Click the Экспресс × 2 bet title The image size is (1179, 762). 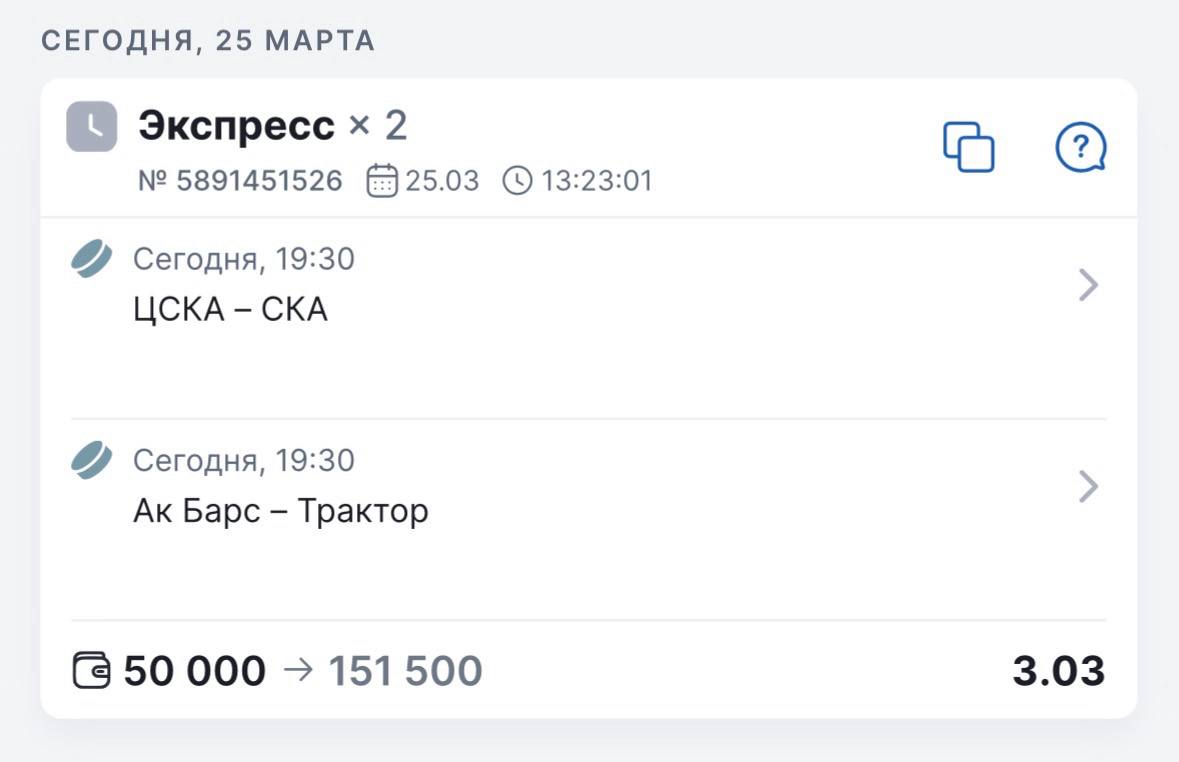pos(273,127)
